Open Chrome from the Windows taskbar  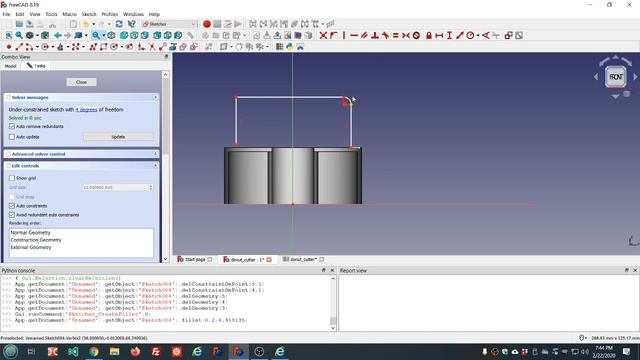94,351
